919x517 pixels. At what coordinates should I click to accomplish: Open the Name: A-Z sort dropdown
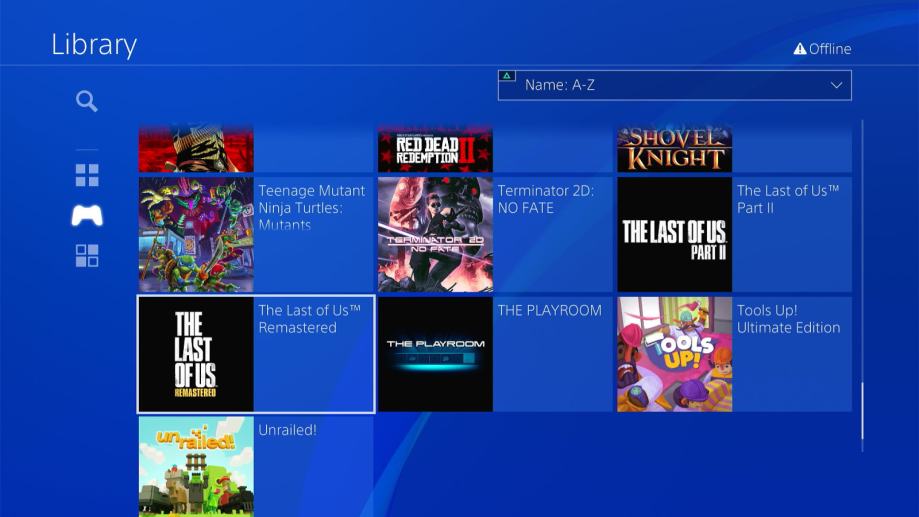point(675,85)
